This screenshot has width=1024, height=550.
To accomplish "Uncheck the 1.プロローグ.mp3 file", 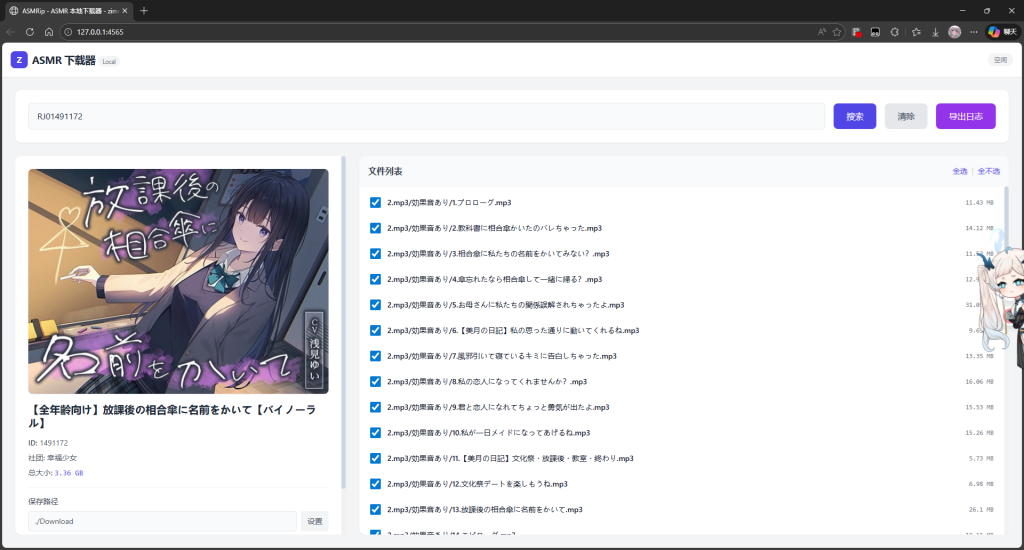I will (376, 202).
